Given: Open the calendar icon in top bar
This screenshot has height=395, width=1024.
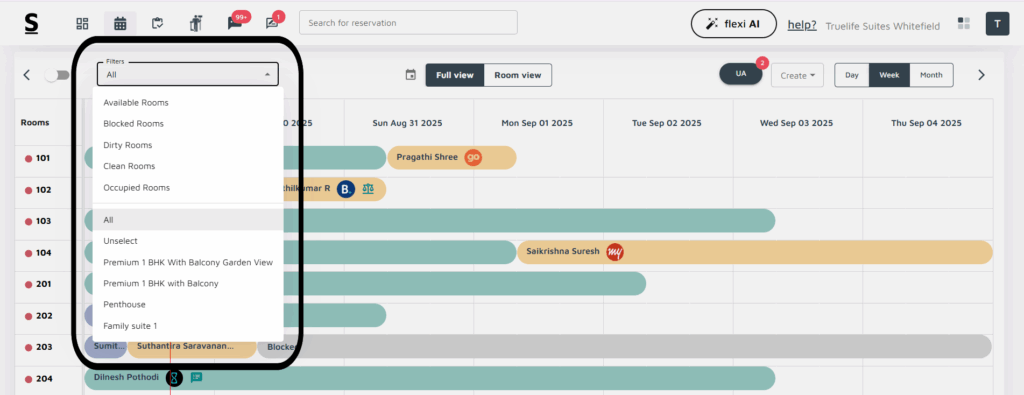Looking at the screenshot, I should 120,24.
